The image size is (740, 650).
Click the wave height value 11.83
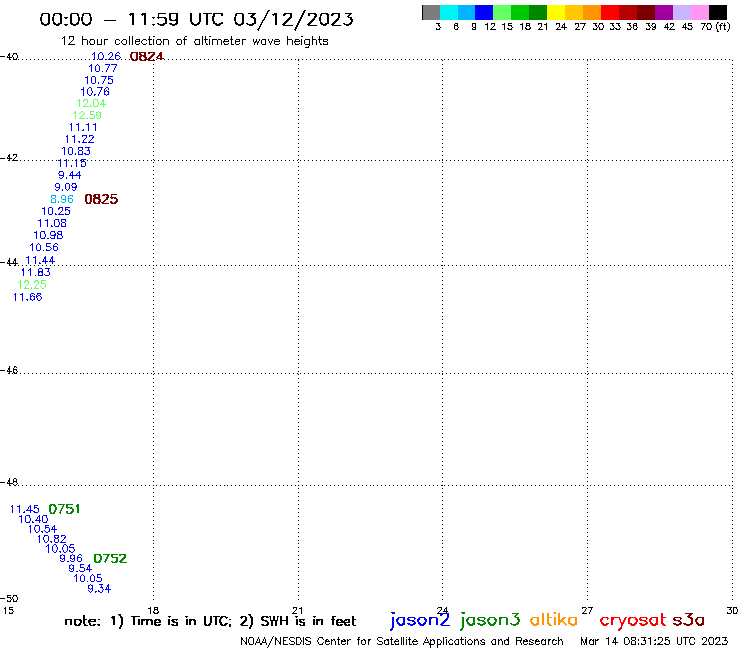(35, 272)
